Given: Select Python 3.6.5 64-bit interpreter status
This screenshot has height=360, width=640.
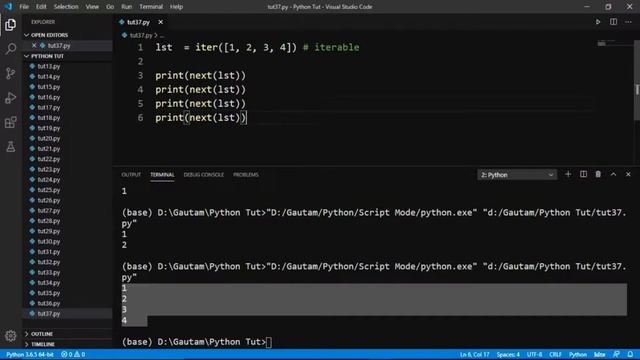Looking at the screenshot, I should tap(30, 354).
